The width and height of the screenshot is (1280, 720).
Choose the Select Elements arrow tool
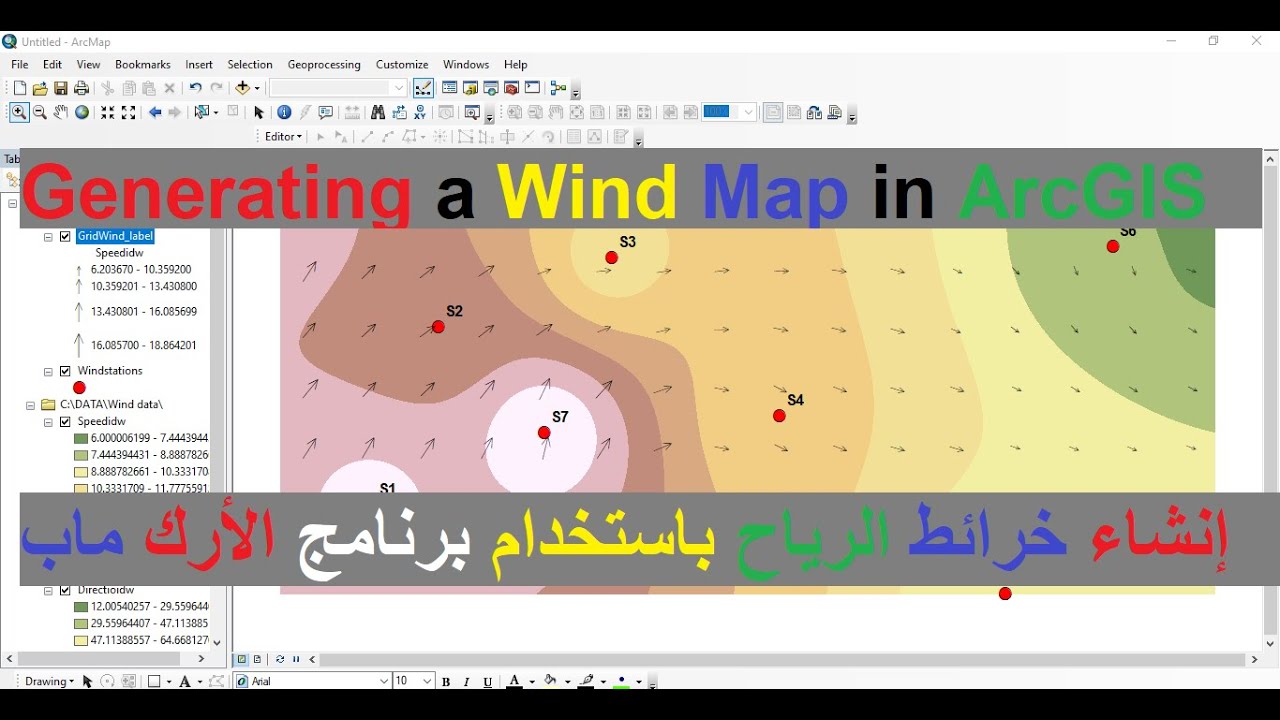tap(259, 113)
